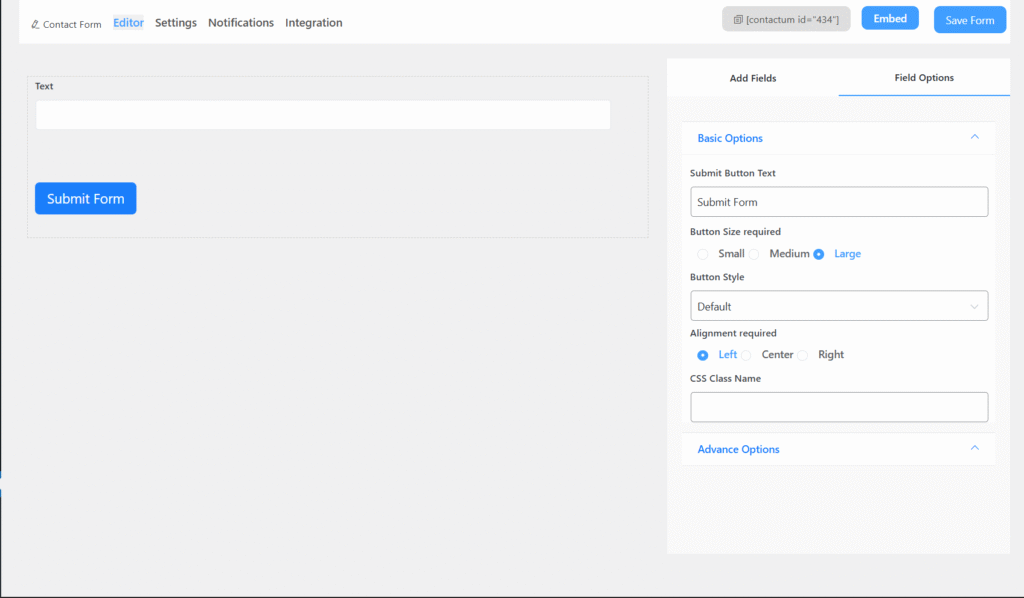Switch to the Field Options tab
The image size is (1024, 598).
click(923, 78)
